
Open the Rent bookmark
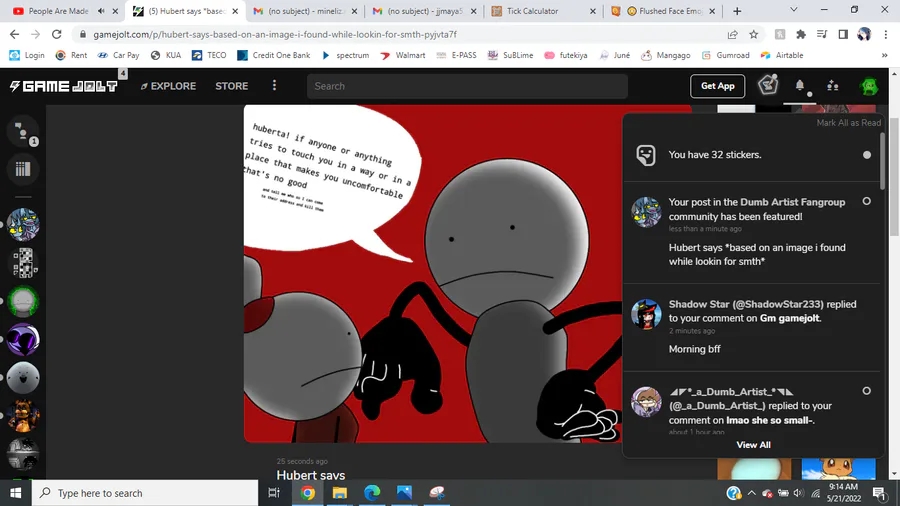point(71,55)
